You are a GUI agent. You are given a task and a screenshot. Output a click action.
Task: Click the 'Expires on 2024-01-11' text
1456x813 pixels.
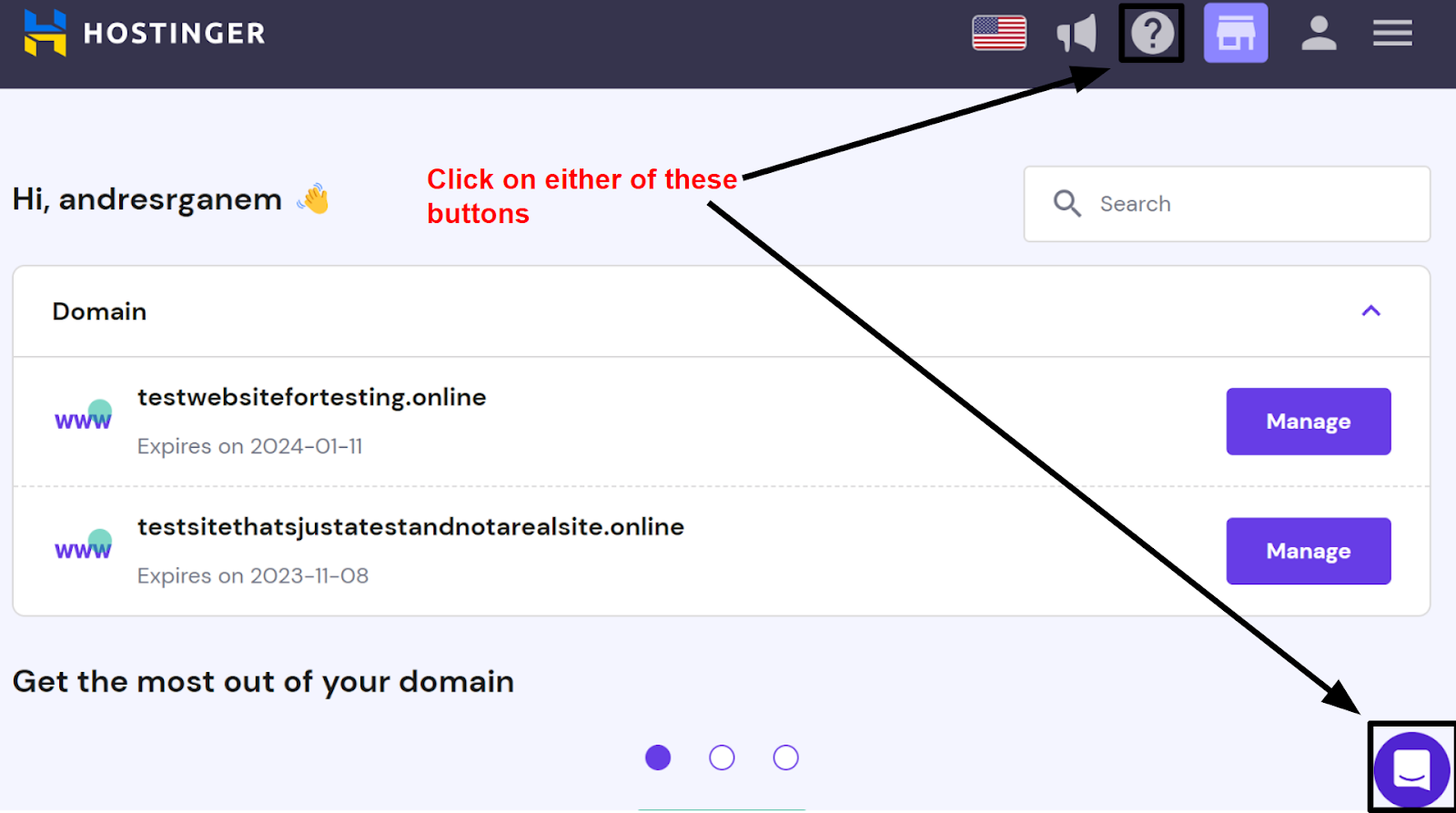pos(250,446)
